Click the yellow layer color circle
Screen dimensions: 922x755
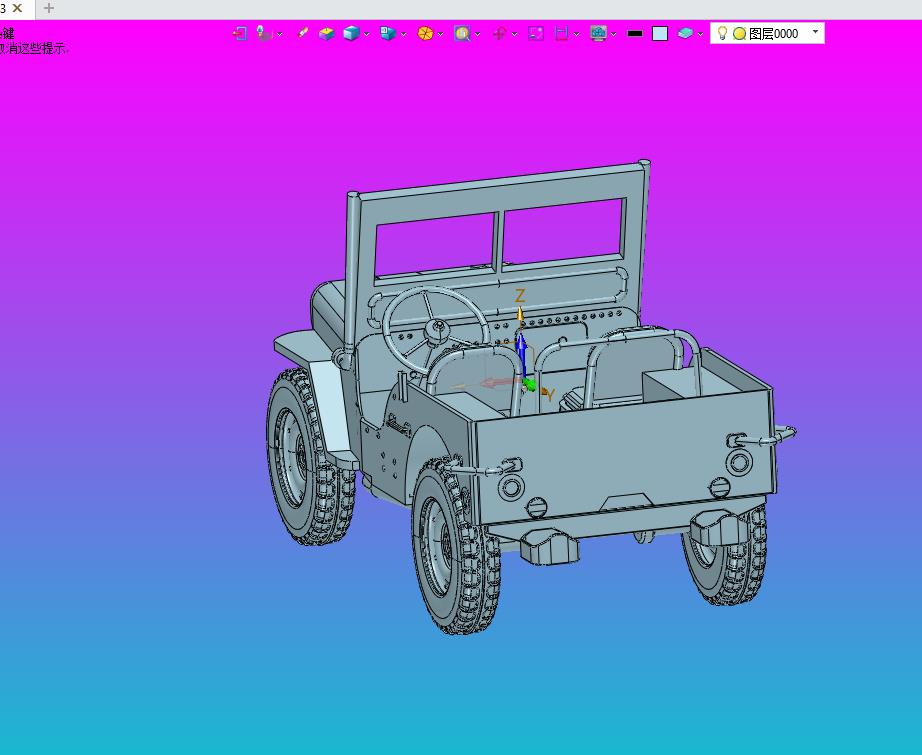[739, 34]
